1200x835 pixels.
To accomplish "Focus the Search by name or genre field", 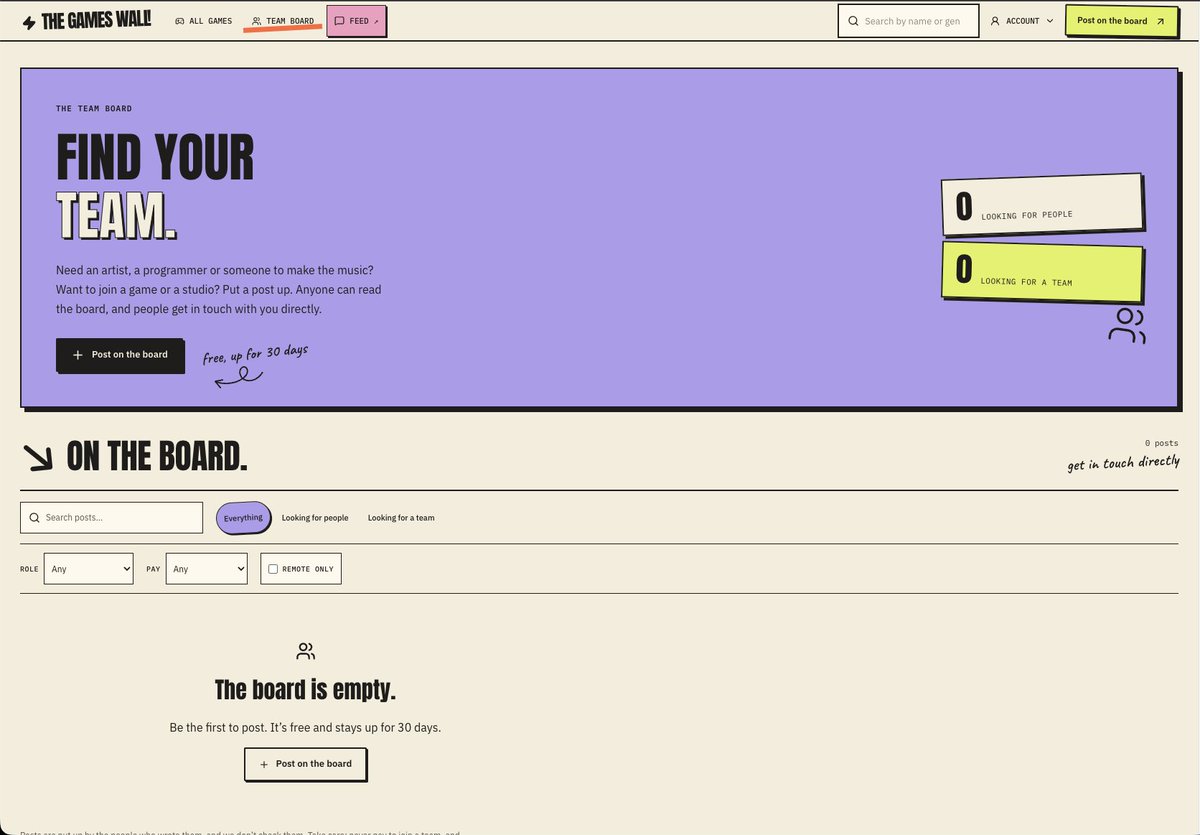I will point(908,21).
